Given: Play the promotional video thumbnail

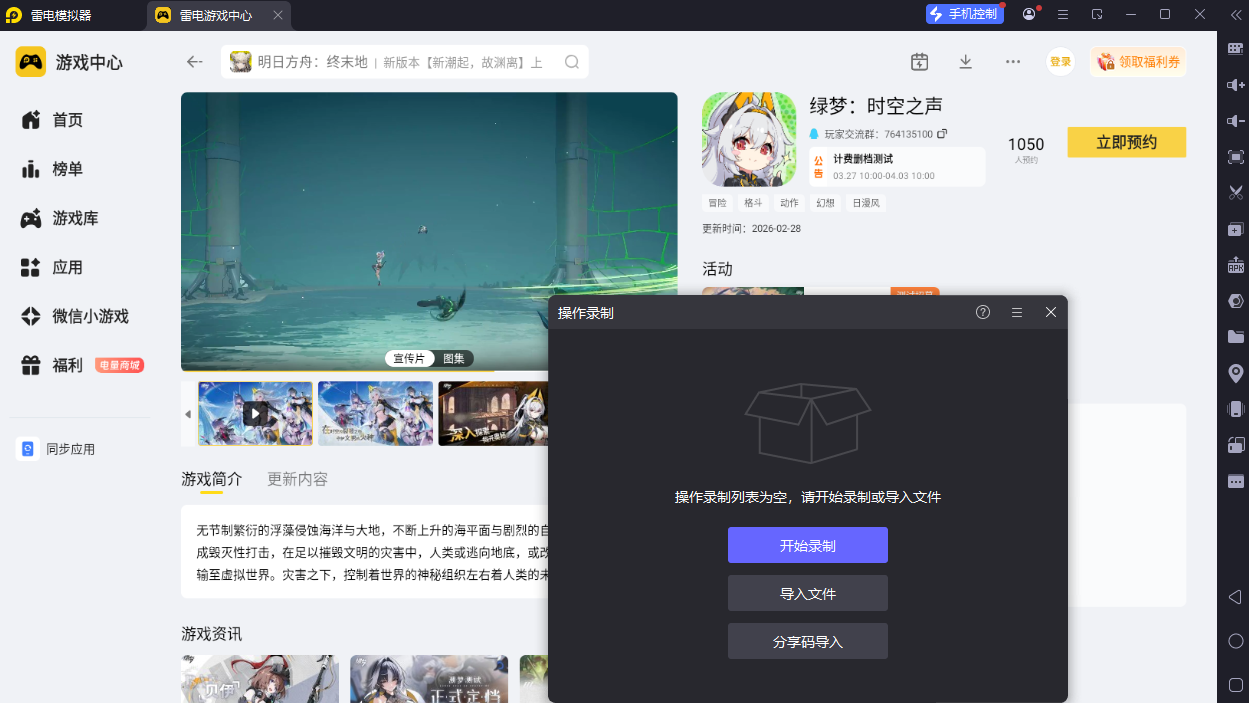Looking at the screenshot, I should click(x=255, y=413).
